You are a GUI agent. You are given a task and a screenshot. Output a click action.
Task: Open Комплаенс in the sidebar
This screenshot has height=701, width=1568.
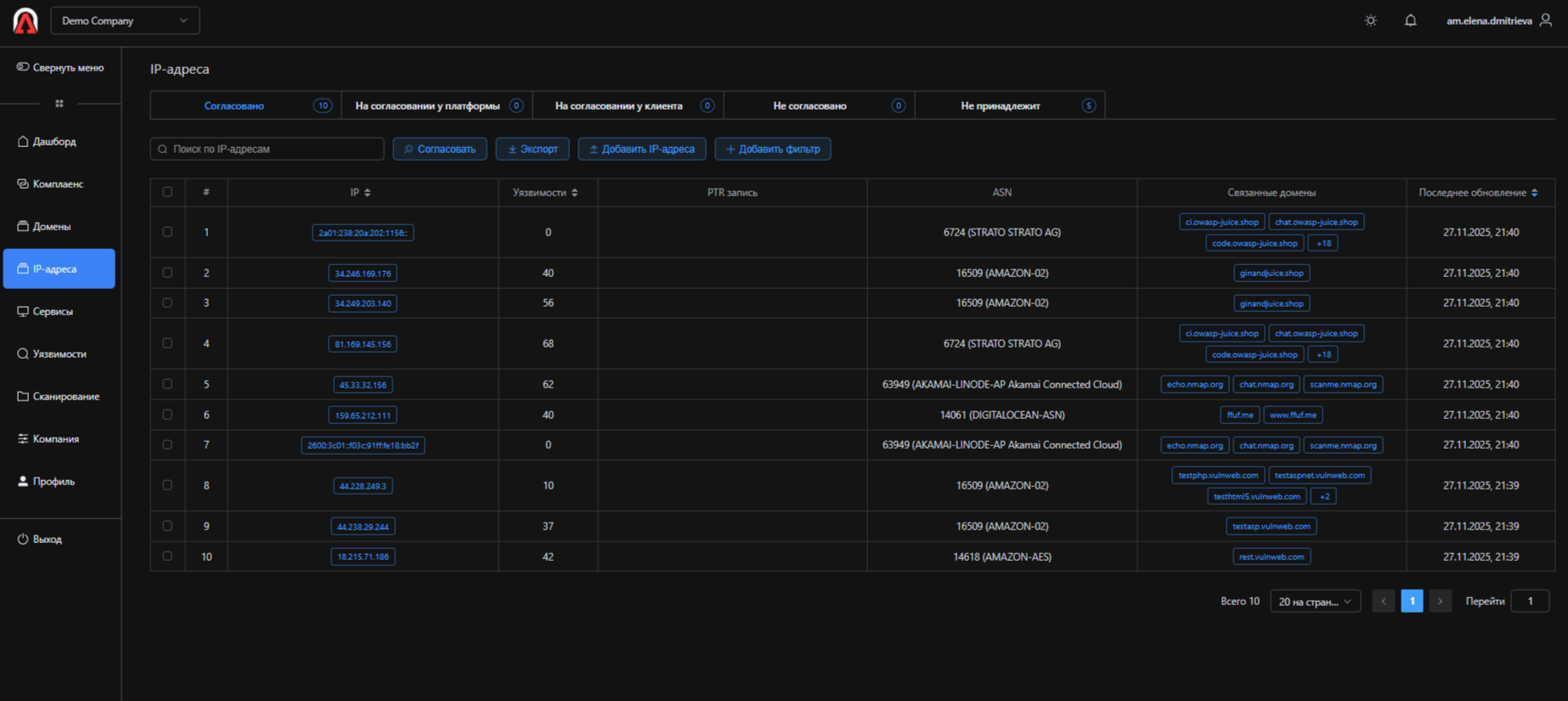click(x=59, y=184)
